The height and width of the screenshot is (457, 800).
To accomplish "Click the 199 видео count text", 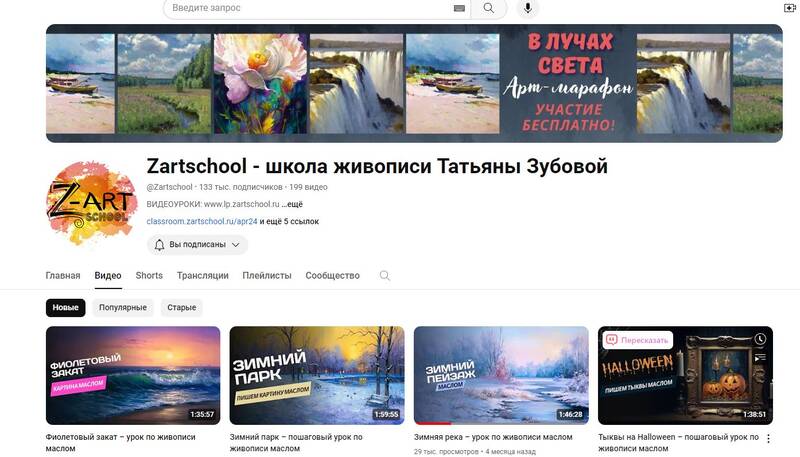I will 308,187.
